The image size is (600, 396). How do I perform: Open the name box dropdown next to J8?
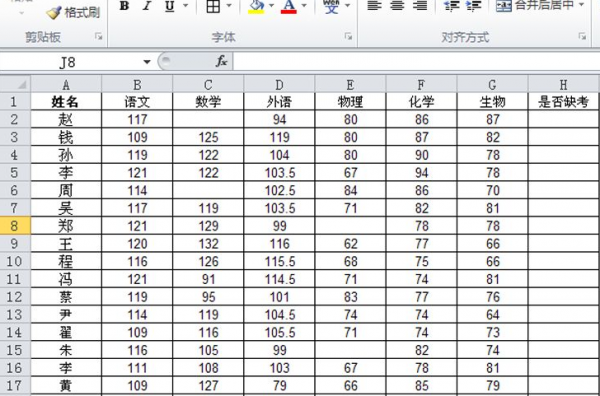[147, 62]
